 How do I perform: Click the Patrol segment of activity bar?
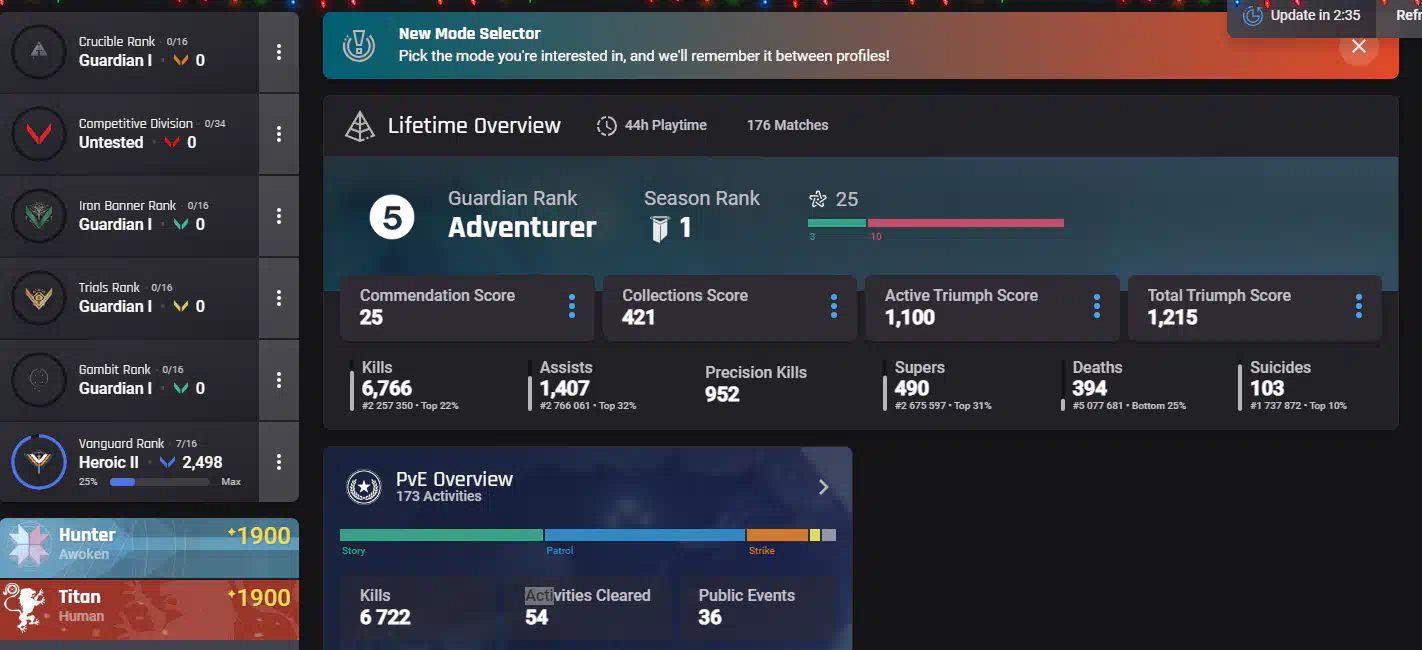645,535
